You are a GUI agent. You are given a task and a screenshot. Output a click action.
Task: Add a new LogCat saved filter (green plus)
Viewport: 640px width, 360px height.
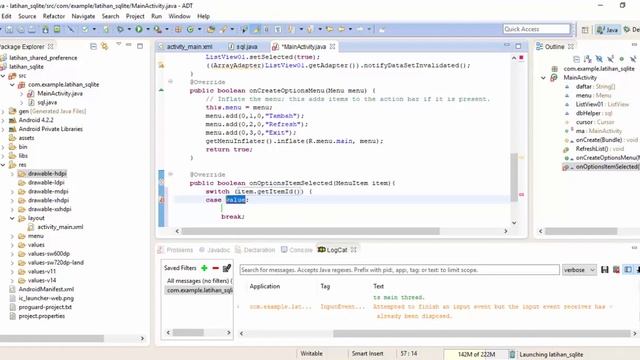(x=204, y=268)
